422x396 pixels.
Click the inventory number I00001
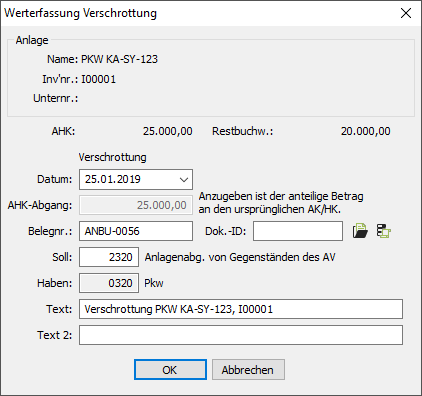99,79
